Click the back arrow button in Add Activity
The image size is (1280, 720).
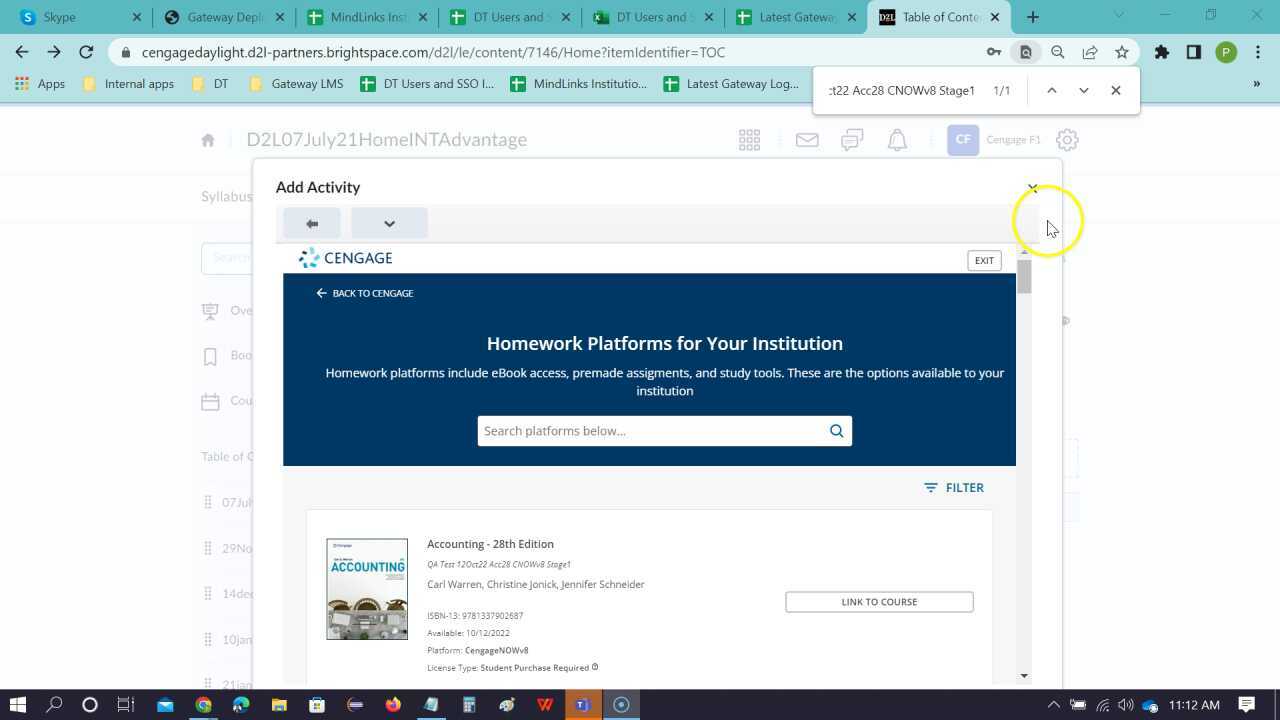312,224
